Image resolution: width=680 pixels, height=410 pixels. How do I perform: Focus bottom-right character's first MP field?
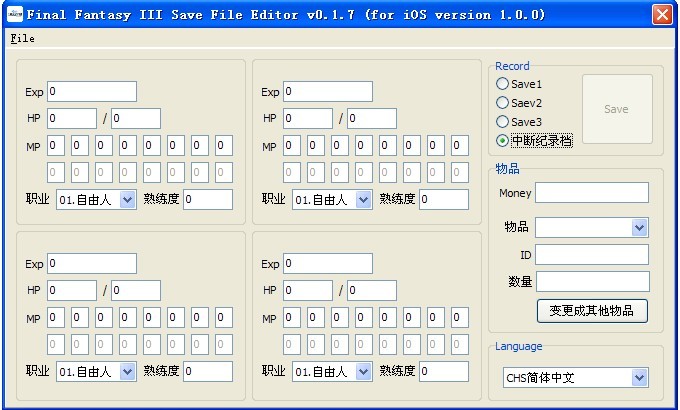click(292, 318)
